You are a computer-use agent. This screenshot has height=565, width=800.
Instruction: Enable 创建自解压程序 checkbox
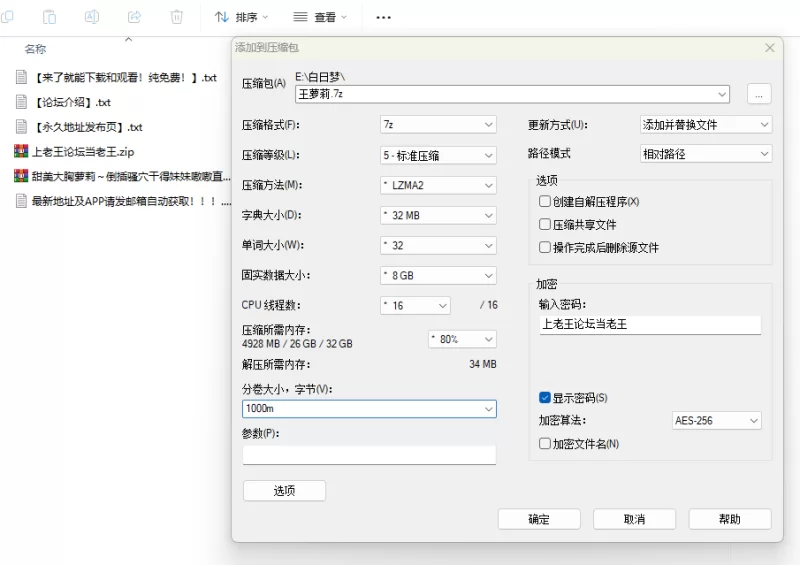tap(545, 202)
